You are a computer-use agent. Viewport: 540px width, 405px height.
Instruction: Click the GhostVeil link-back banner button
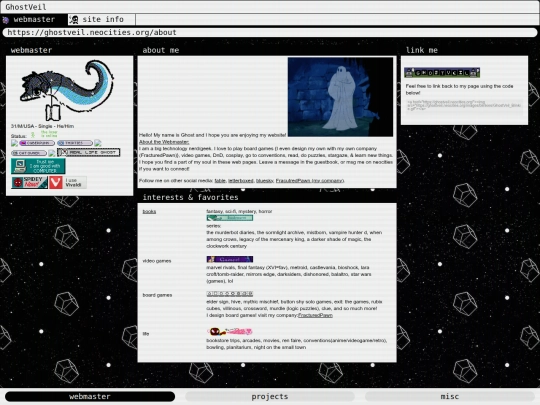point(442,72)
